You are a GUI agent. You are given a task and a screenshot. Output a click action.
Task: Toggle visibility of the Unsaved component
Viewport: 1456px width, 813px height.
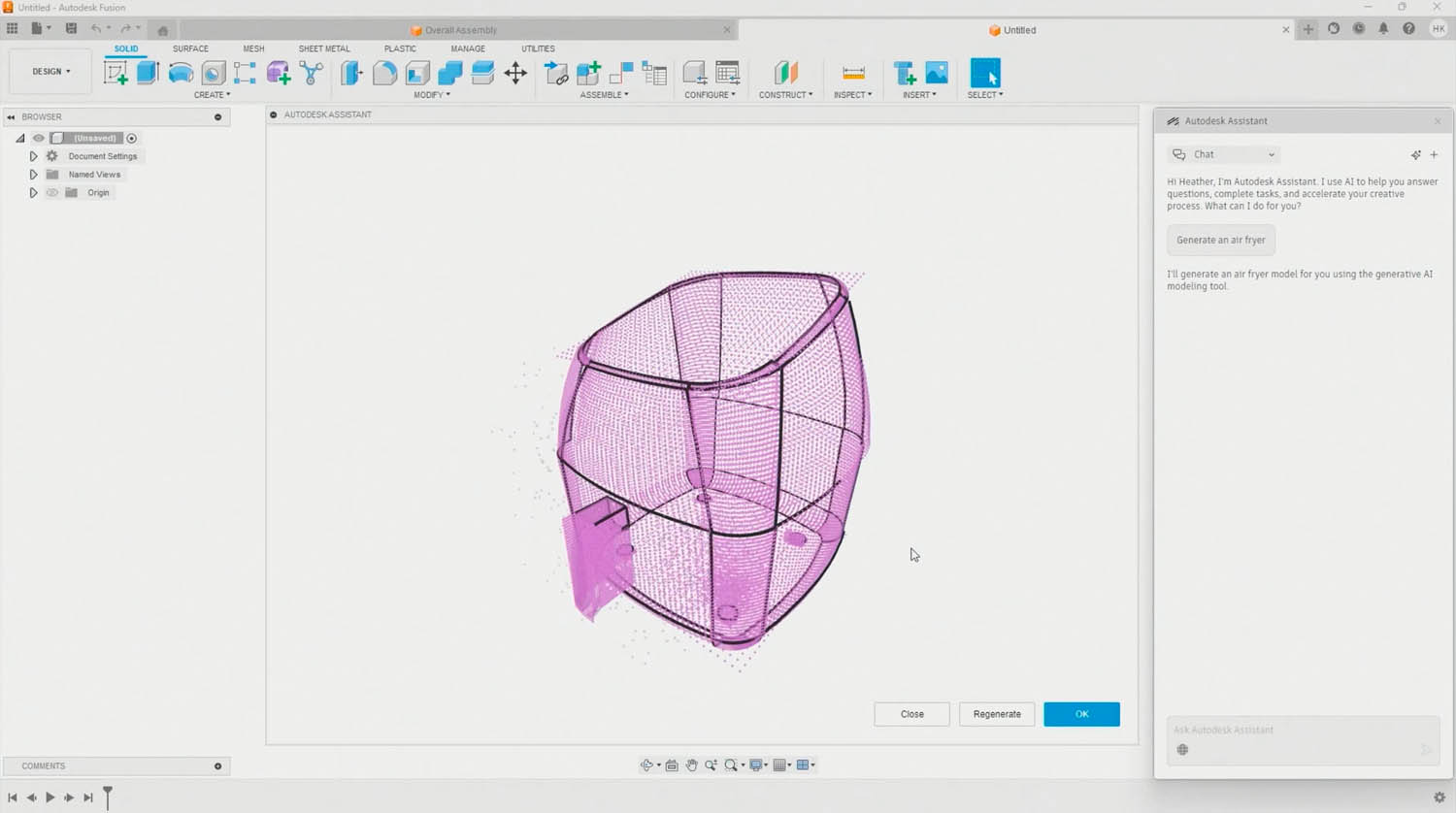click(x=38, y=138)
